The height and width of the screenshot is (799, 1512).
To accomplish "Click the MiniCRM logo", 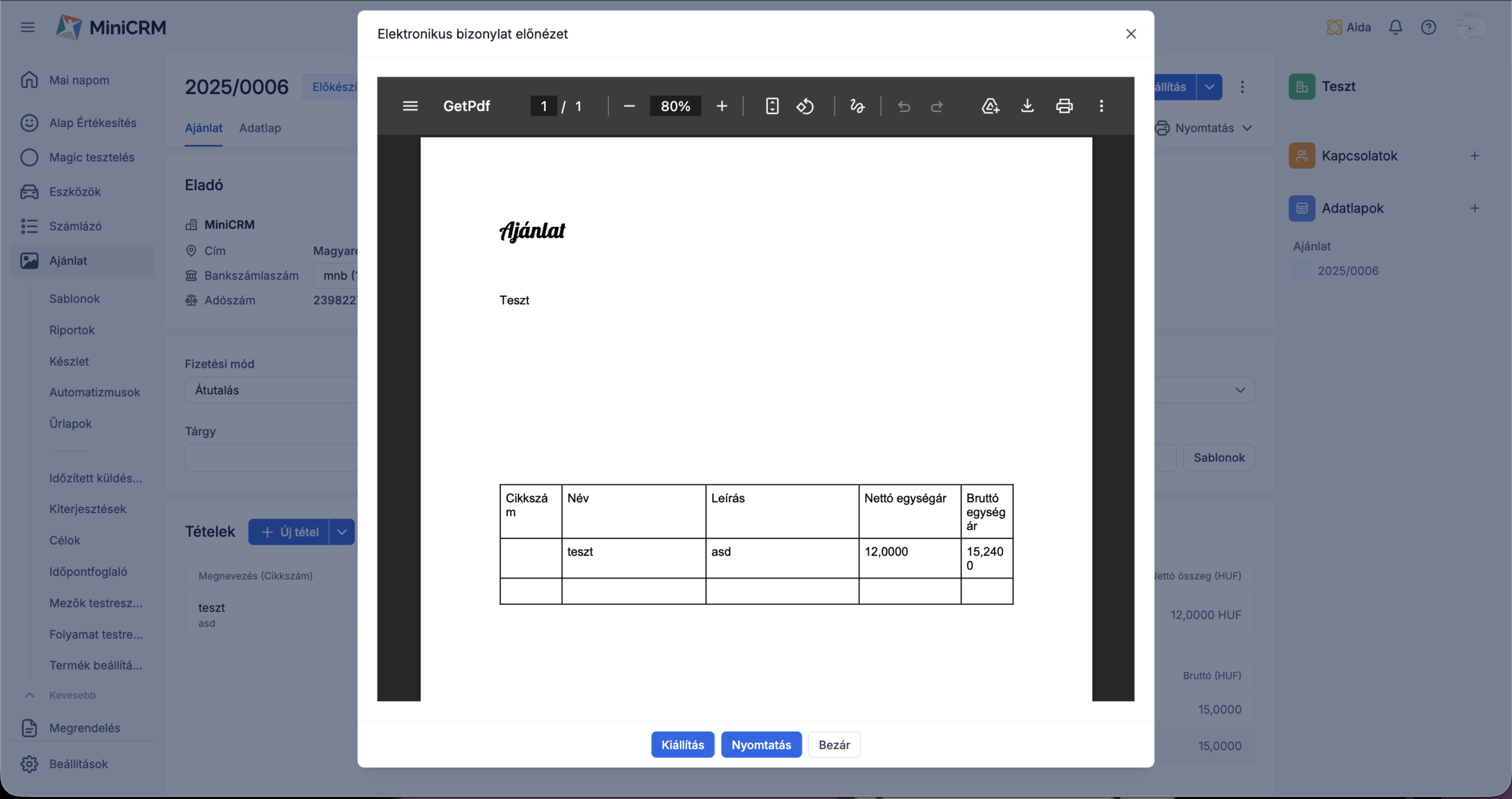I will pyautogui.click(x=110, y=27).
